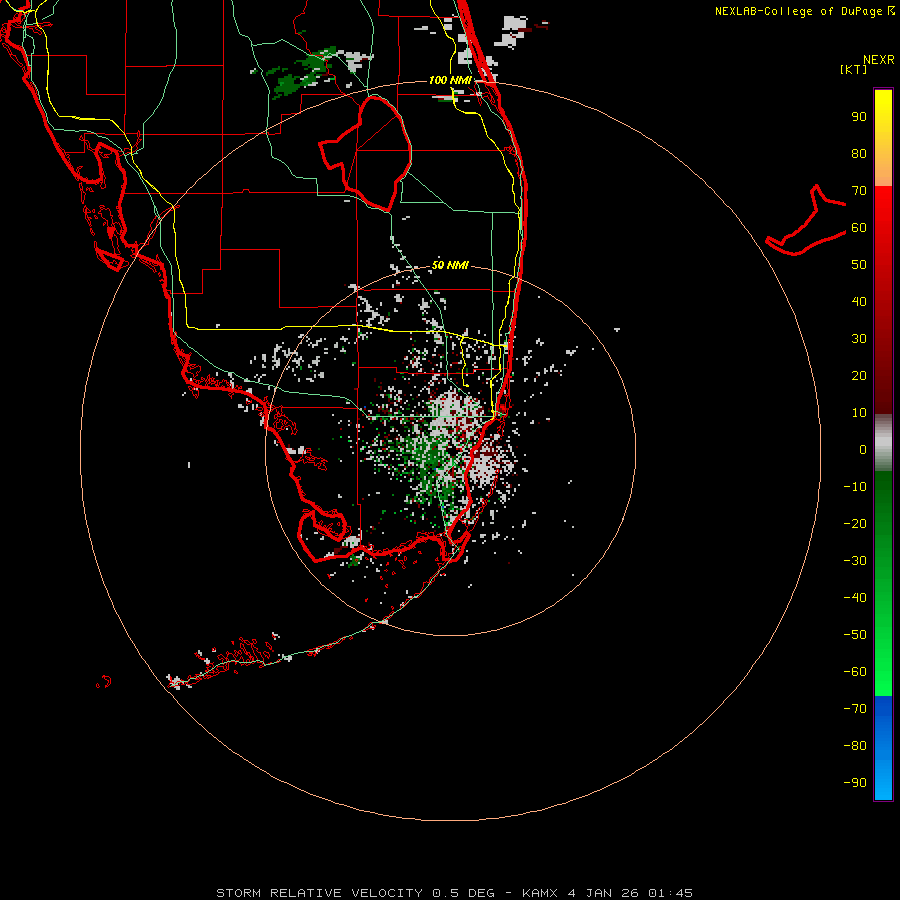
Task: Click the red island outline east of Florida
Action: pos(806,221)
